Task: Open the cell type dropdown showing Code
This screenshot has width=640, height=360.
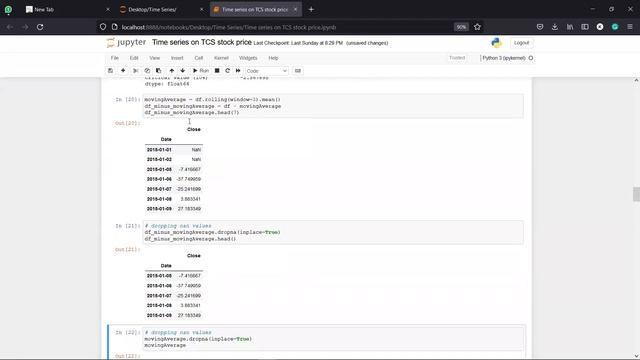Action: 267,71
